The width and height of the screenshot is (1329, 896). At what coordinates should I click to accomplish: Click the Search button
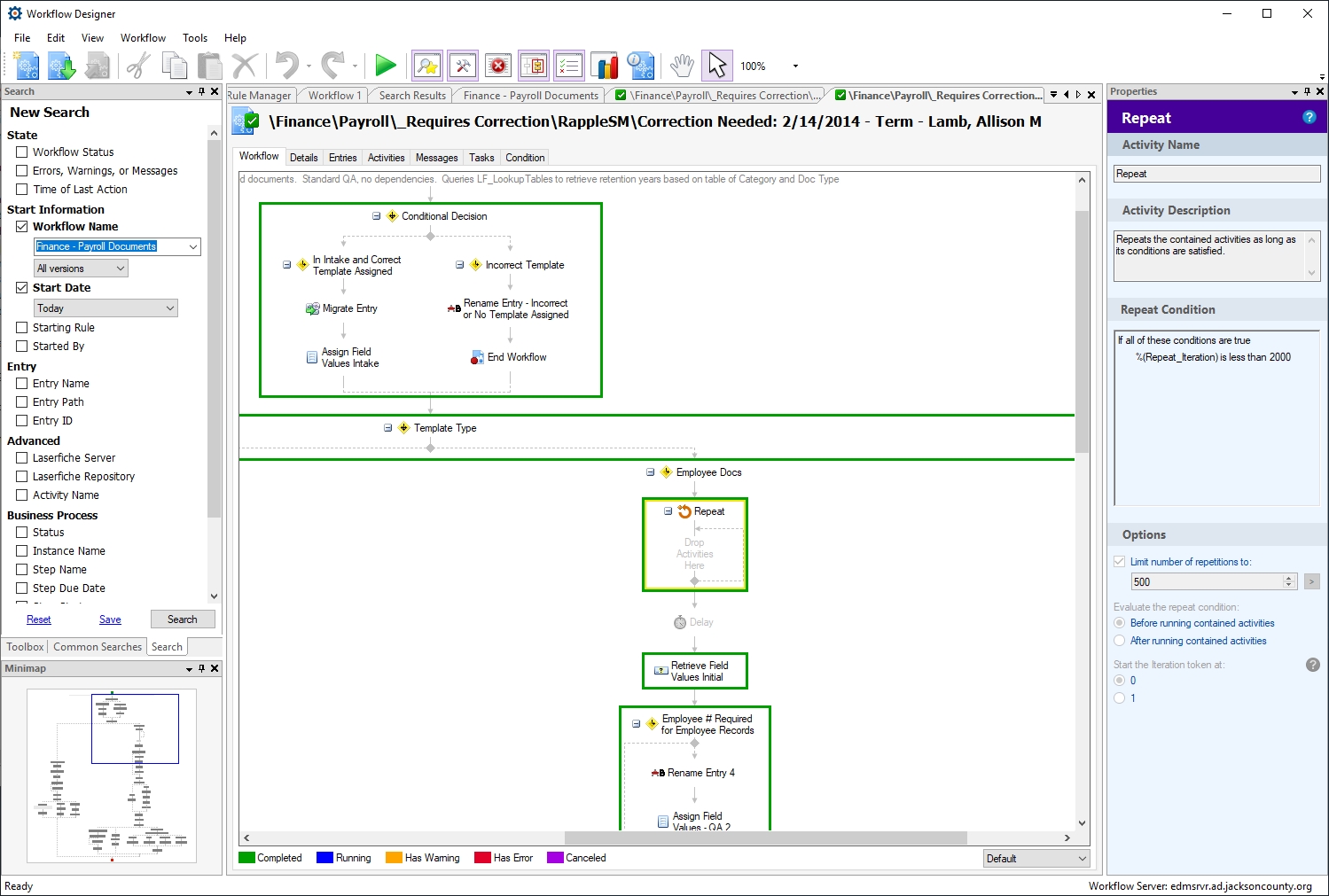pyautogui.click(x=183, y=619)
